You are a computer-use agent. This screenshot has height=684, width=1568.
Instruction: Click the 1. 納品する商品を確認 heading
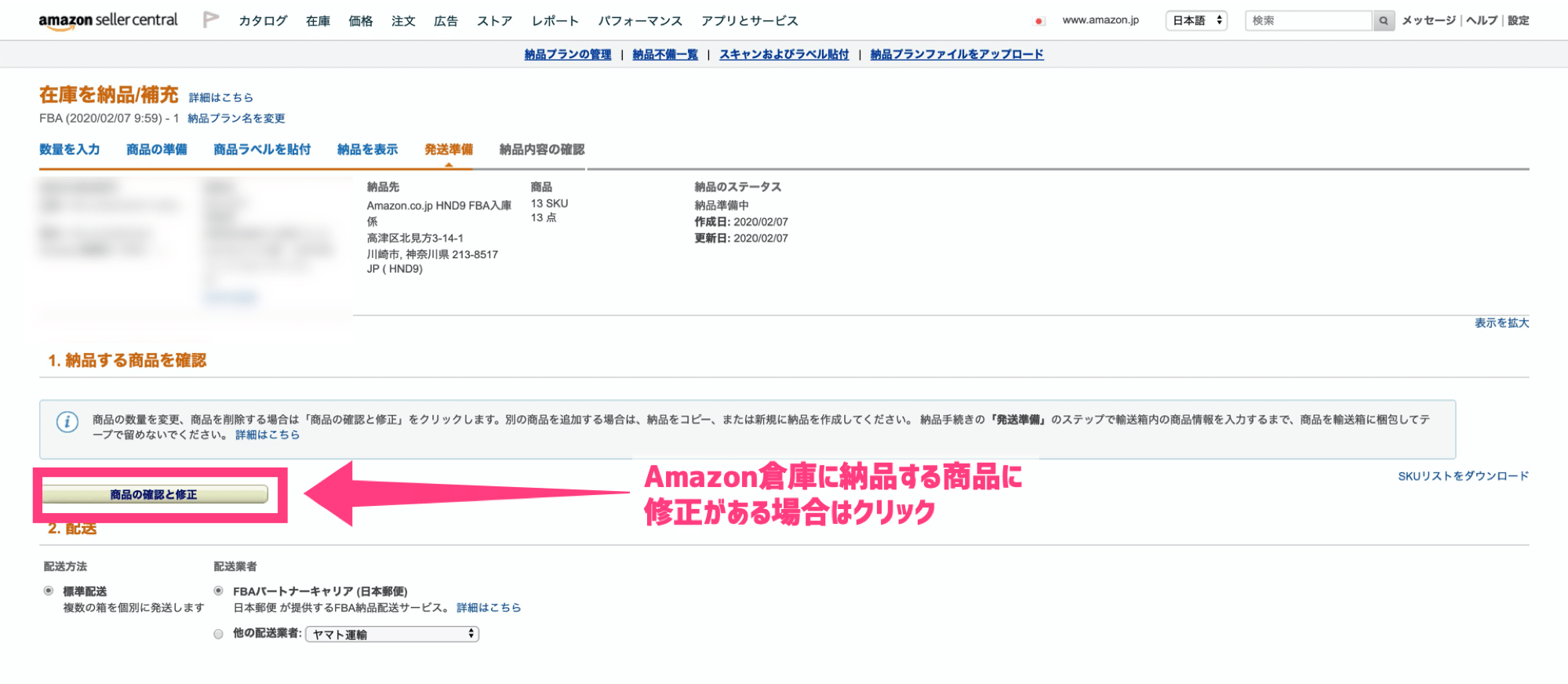pyautogui.click(x=127, y=360)
